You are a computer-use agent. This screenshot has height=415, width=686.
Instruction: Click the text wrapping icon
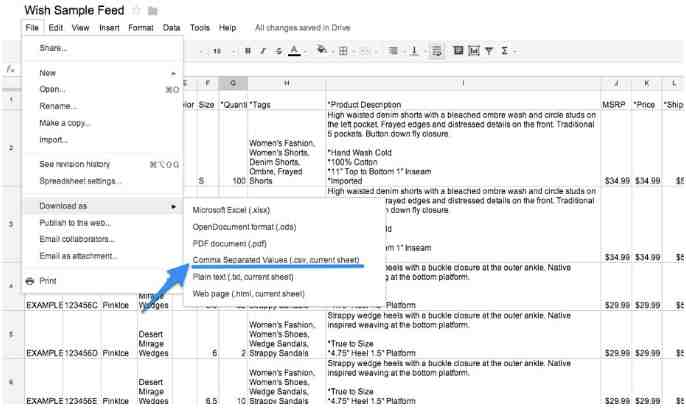pyautogui.click(x=437, y=51)
